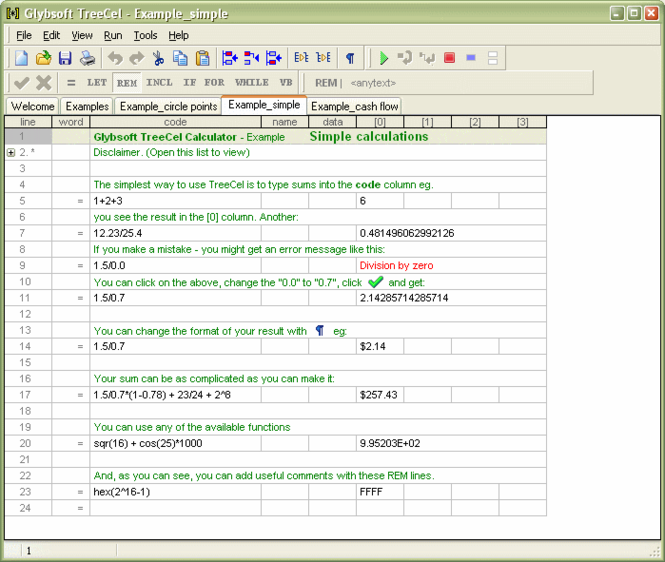
Task: Click the green Run play button
Action: pyautogui.click(x=384, y=58)
